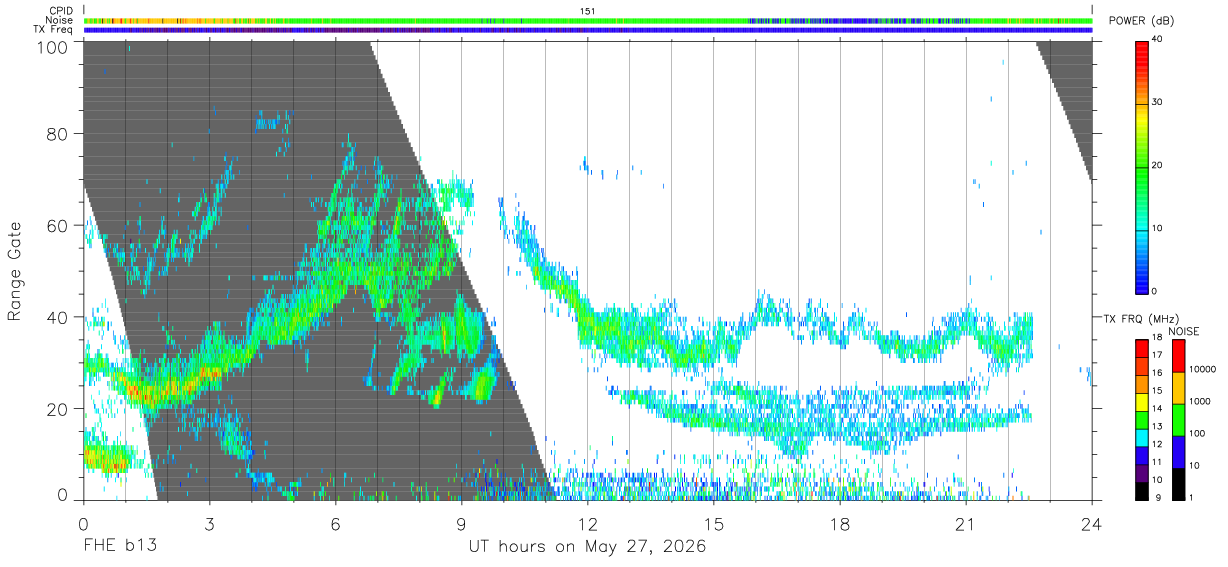Click the 24 tick on the UT hours axis
Image resolution: width=1228 pixels, height=567 pixels.
[x=1092, y=523]
